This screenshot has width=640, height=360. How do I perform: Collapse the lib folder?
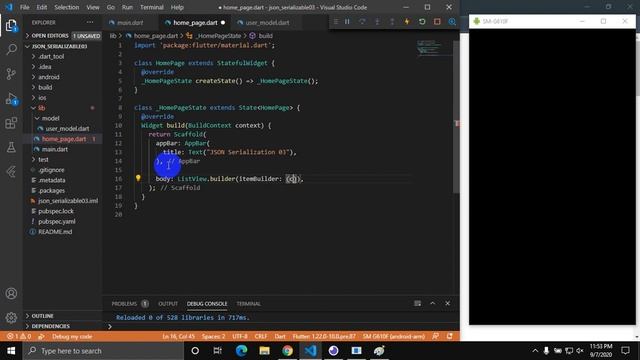62,108
